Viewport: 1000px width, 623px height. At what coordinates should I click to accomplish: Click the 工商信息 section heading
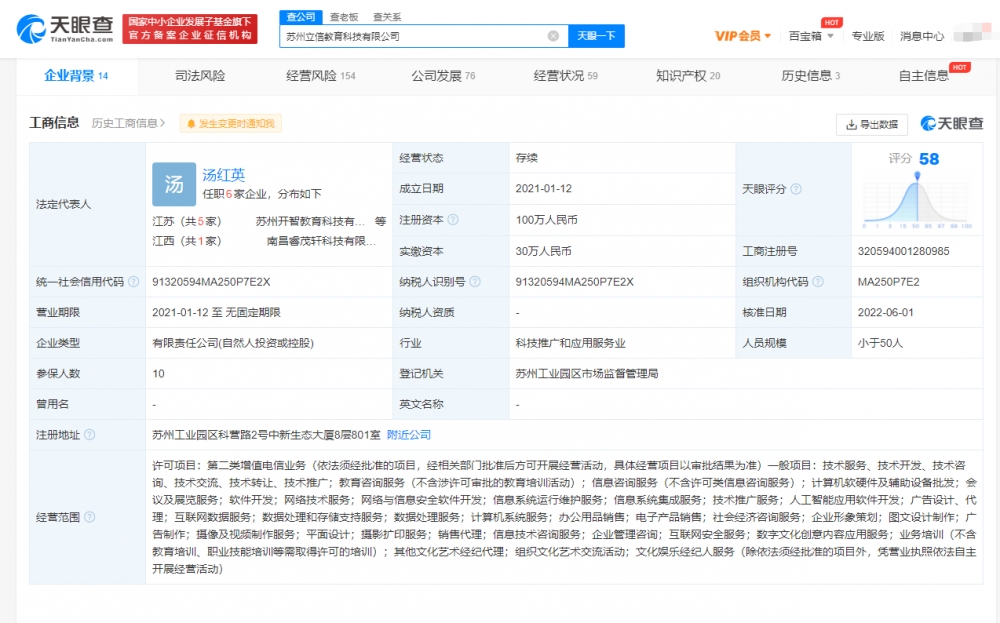click(x=54, y=122)
